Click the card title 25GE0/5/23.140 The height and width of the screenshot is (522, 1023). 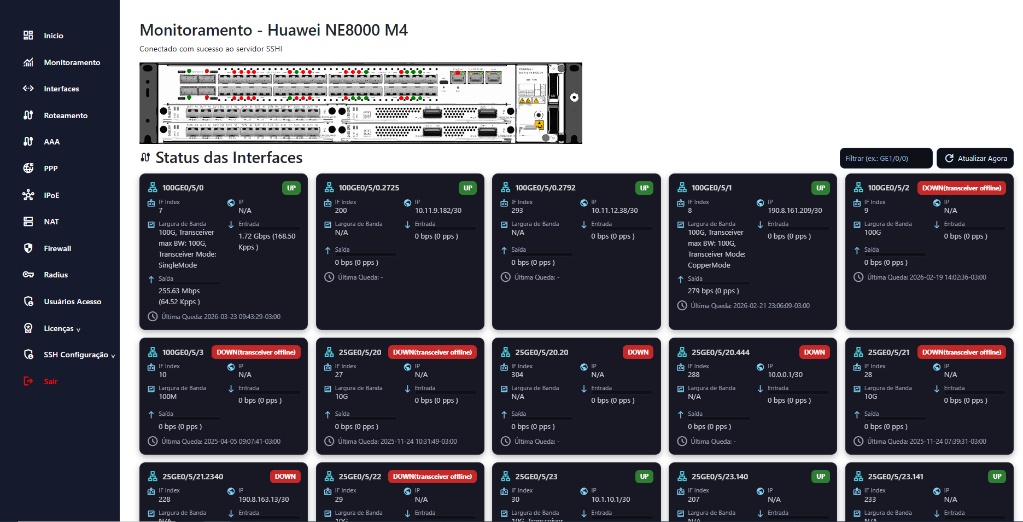(x=720, y=477)
